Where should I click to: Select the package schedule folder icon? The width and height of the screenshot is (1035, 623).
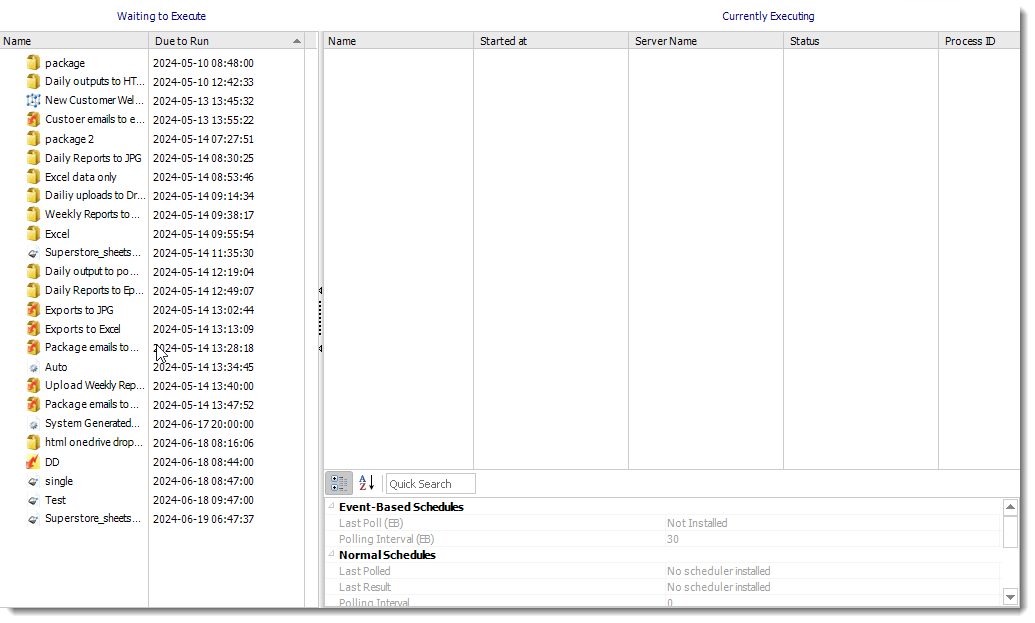[x=33, y=62]
